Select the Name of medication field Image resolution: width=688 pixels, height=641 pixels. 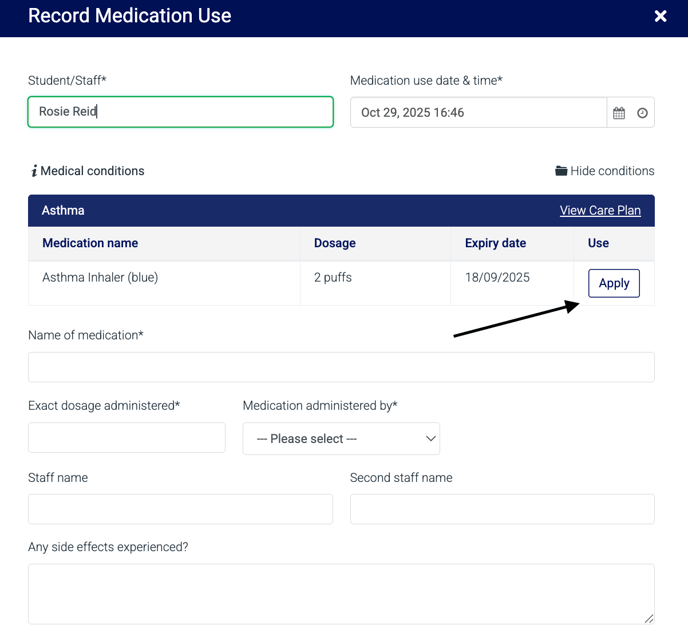341,367
